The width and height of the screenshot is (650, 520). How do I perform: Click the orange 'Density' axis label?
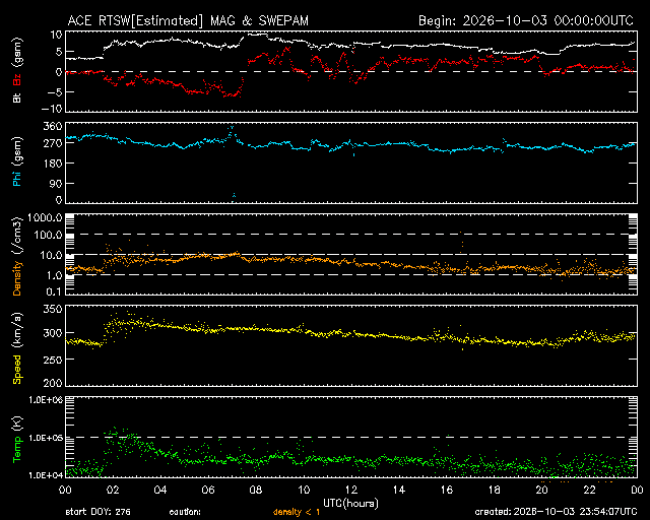(x=17, y=278)
